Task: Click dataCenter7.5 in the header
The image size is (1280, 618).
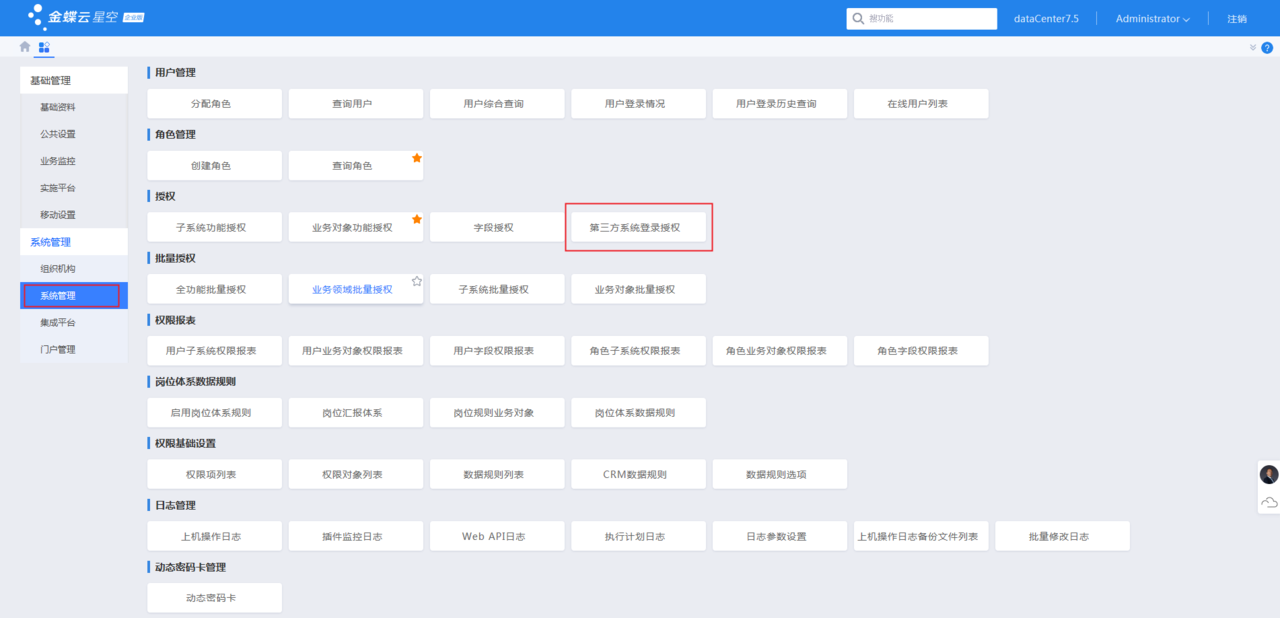Action: tap(1046, 19)
